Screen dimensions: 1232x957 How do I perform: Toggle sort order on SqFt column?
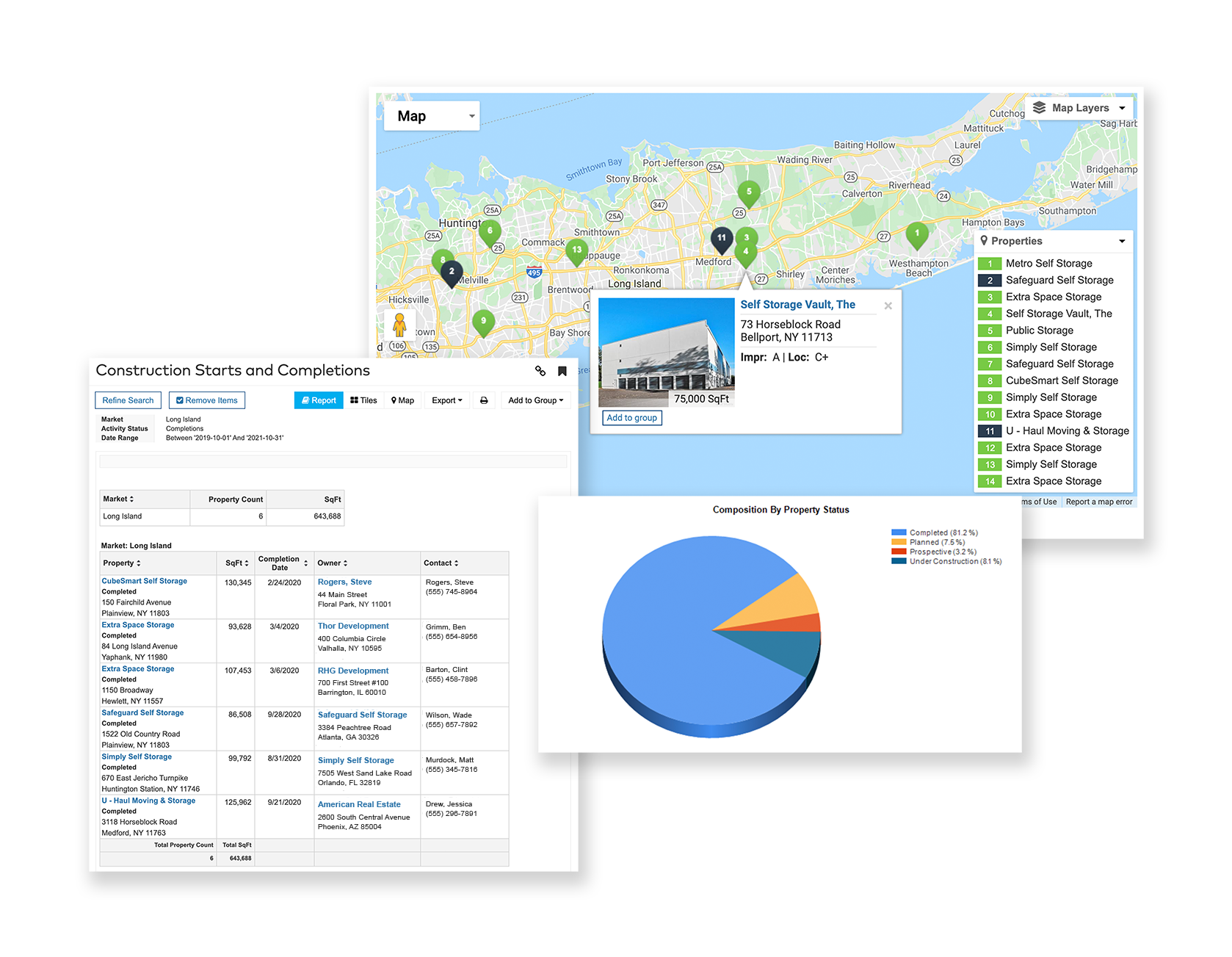tap(236, 563)
